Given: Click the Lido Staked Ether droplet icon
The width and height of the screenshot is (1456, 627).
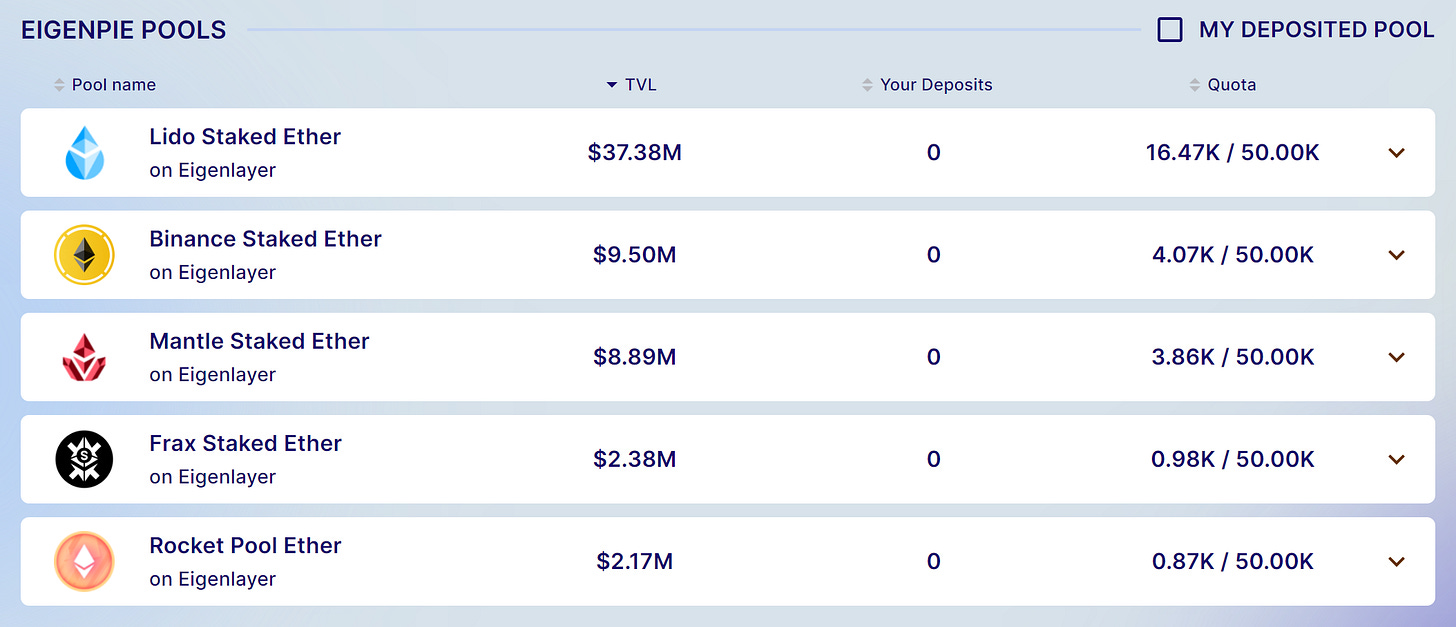Looking at the screenshot, I should [x=84, y=153].
